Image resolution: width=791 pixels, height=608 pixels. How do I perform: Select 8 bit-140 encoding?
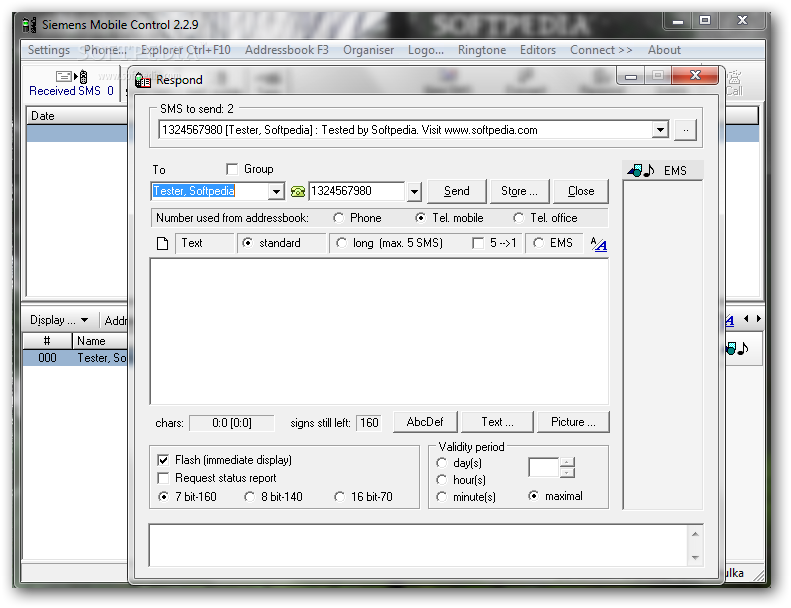coord(249,497)
